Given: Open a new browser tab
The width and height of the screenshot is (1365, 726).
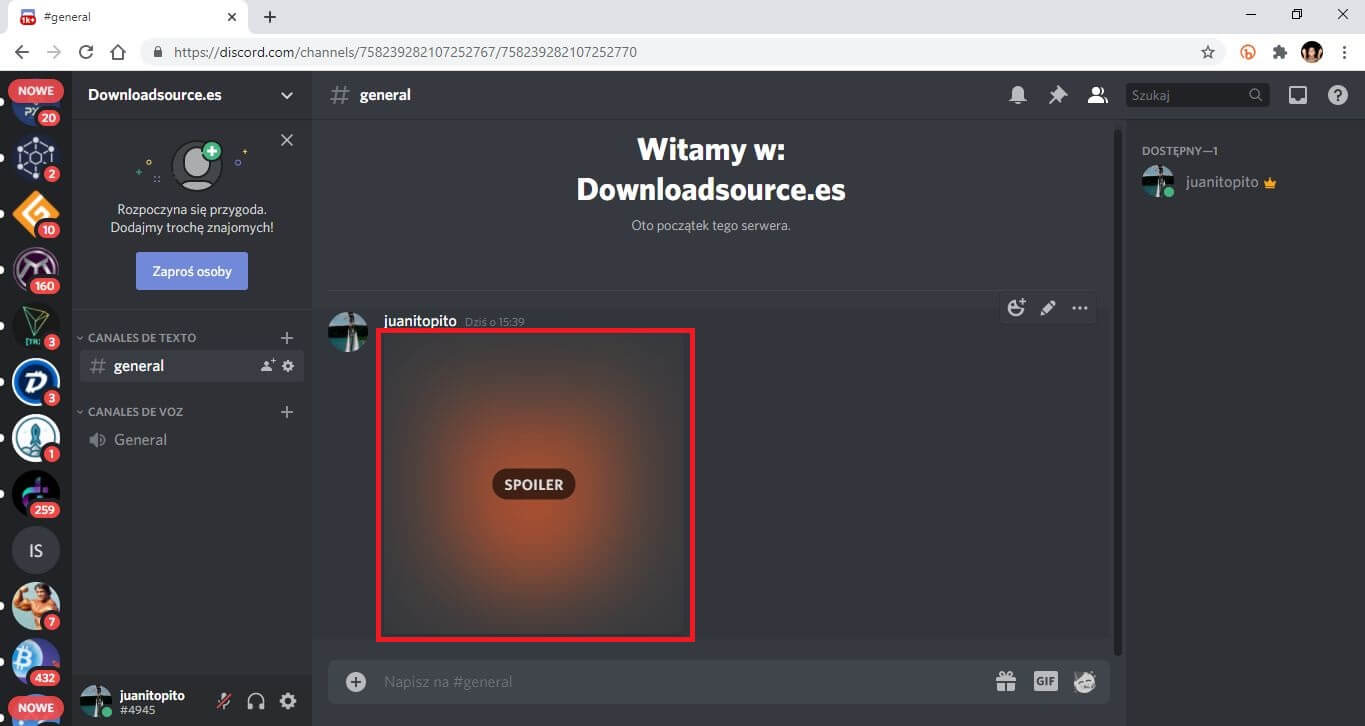Looking at the screenshot, I should pyautogui.click(x=270, y=16).
